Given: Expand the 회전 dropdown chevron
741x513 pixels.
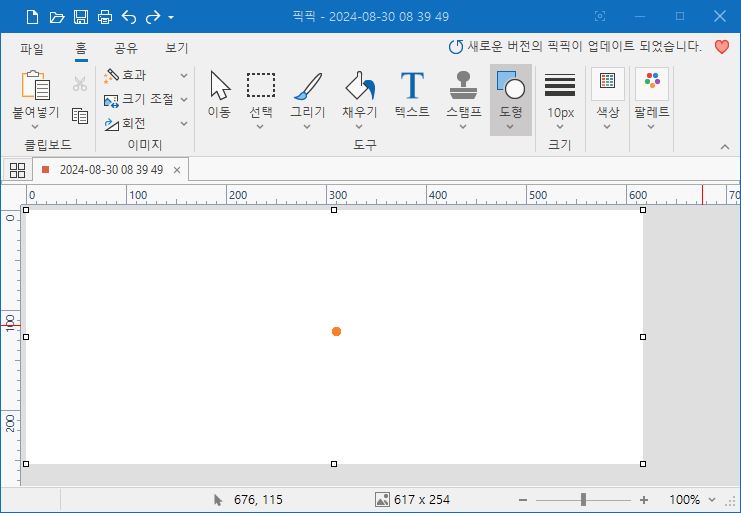Looking at the screenshot, I should click(184, 124).
